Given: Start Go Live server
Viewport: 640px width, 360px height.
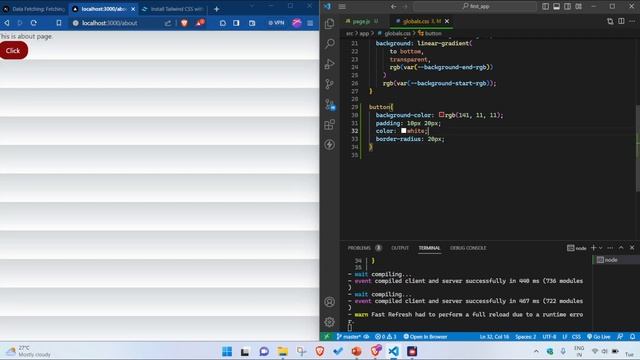Looking at the screenshot, I should tap(598, 337).
